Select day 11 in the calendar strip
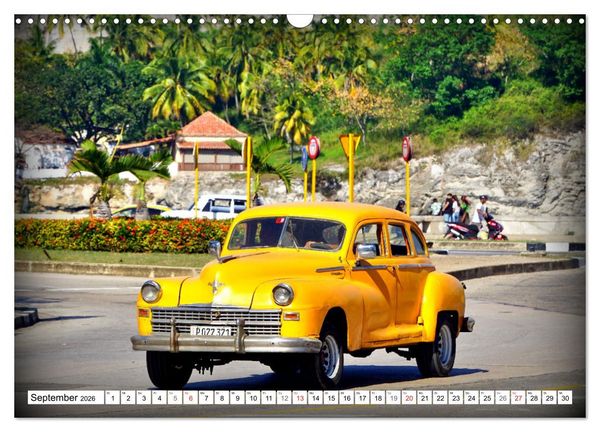600x432 pixels. click(x=269, y=398)
